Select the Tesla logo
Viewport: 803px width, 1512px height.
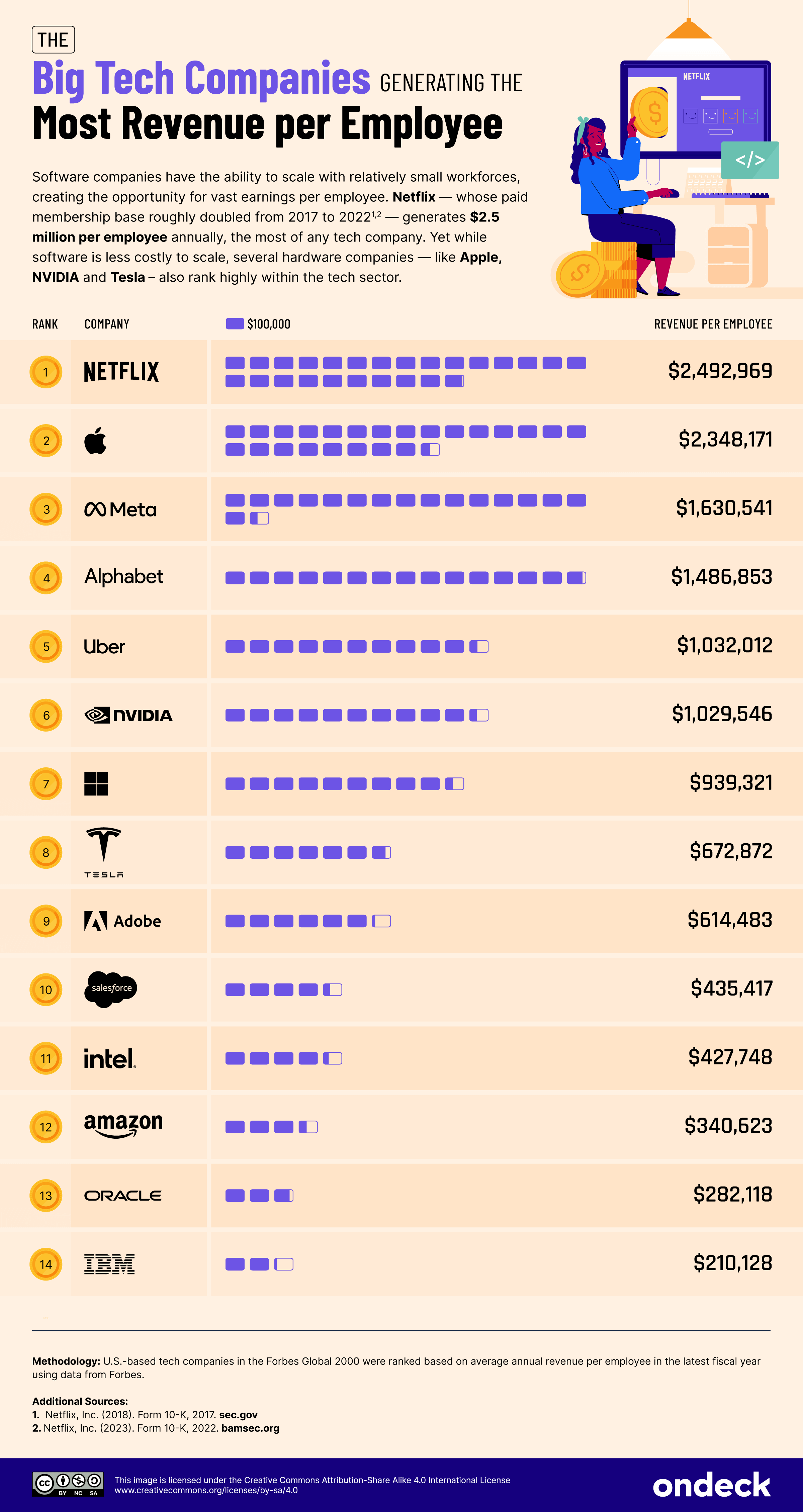click(104, 852)
